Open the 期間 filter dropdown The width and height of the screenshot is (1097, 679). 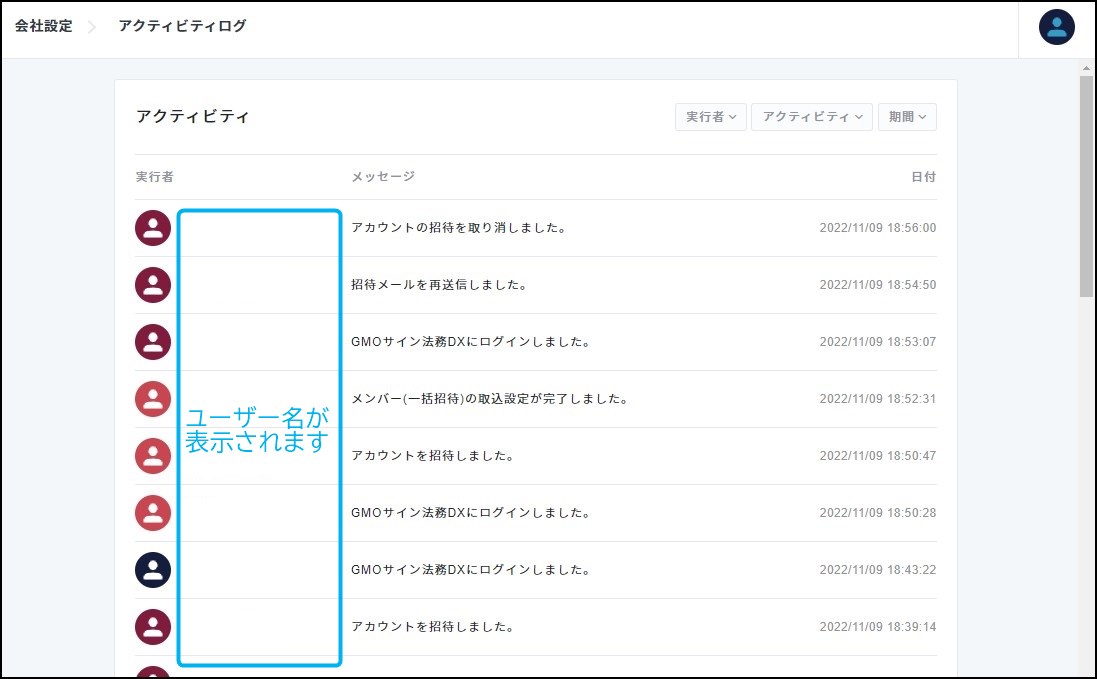pyautogui.click(x=907, y=117)
